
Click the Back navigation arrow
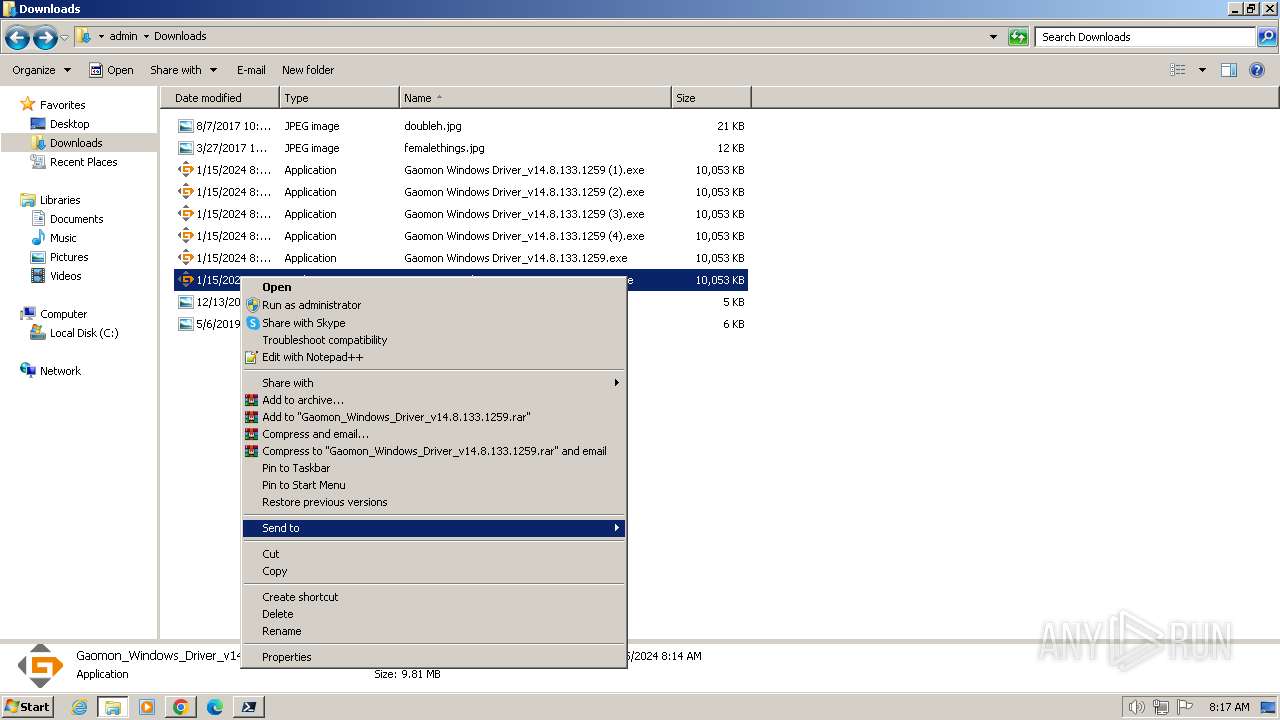tap(17, 37)
